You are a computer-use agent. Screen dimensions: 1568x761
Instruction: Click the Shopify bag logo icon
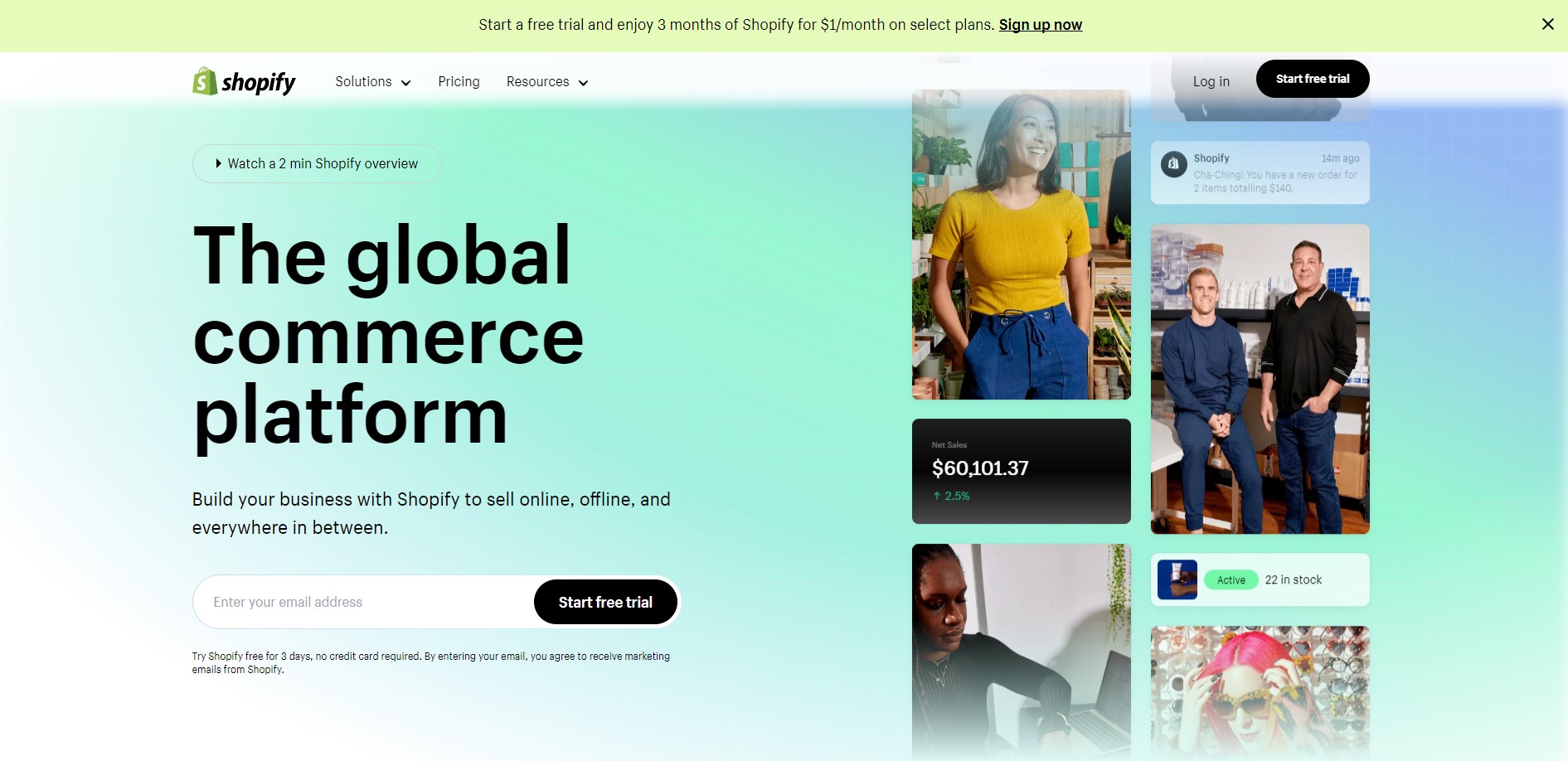(x=205, y=81)
